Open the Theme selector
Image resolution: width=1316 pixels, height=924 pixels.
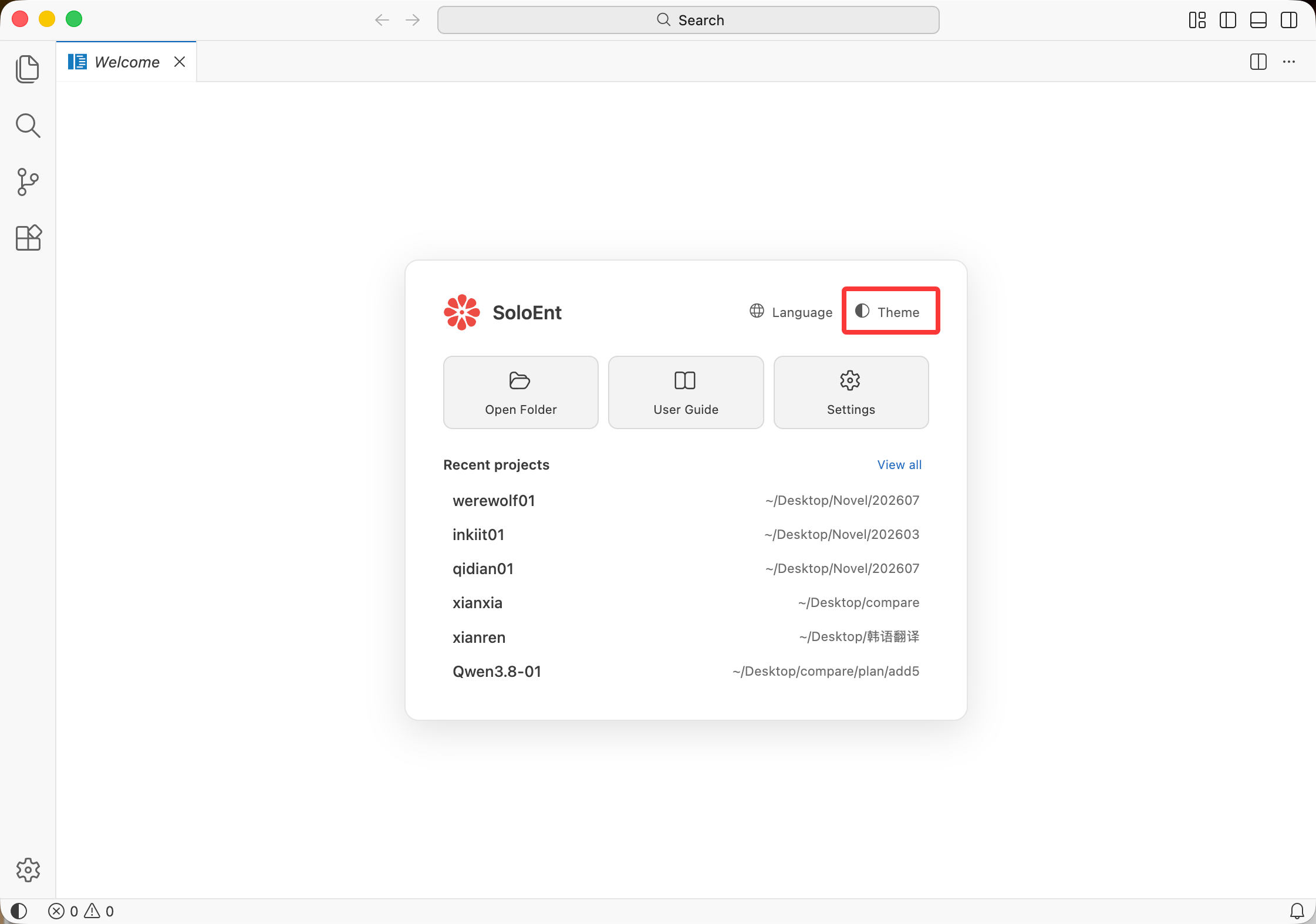point(887,312)
